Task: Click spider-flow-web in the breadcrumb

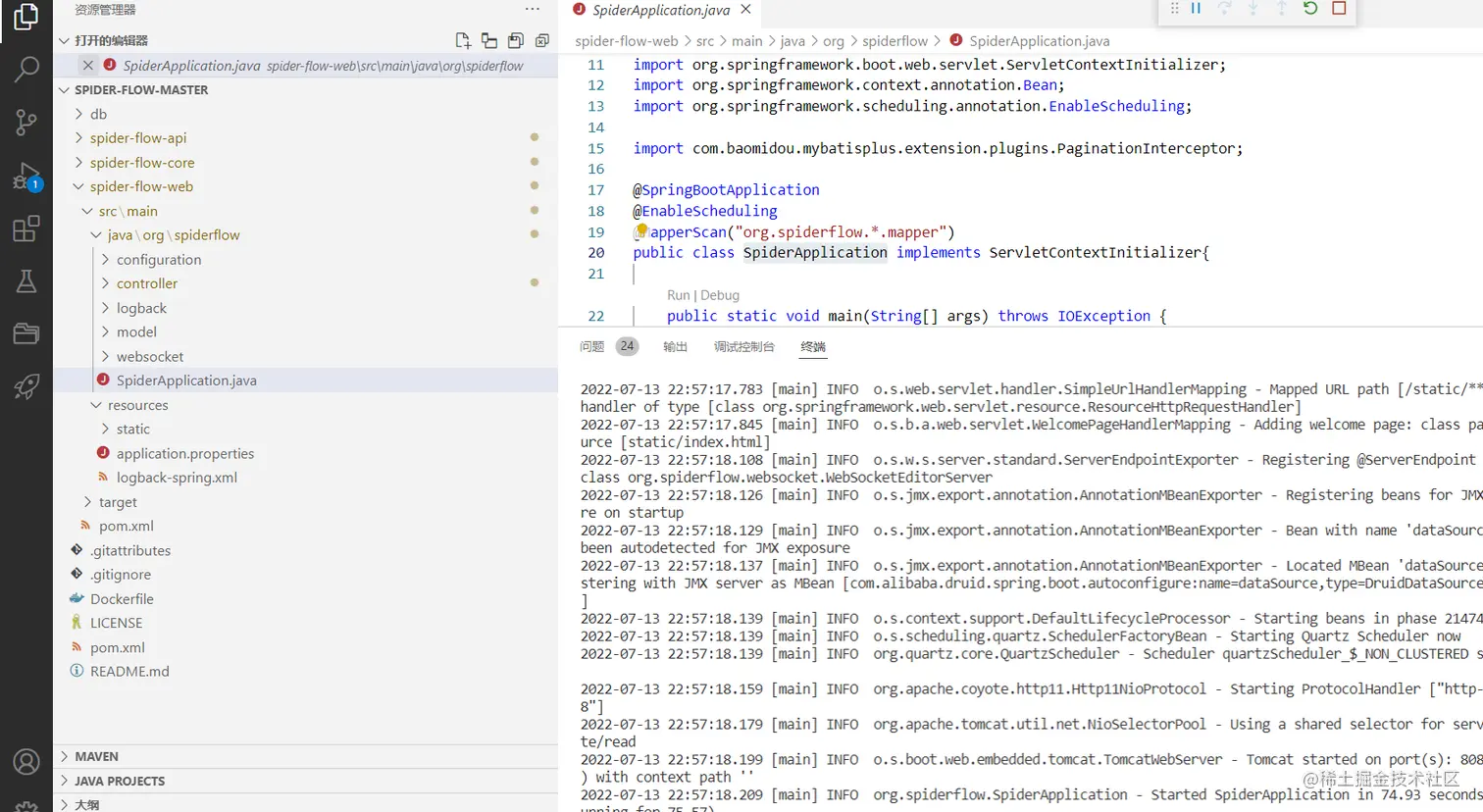Action: (x=626, y=41)
